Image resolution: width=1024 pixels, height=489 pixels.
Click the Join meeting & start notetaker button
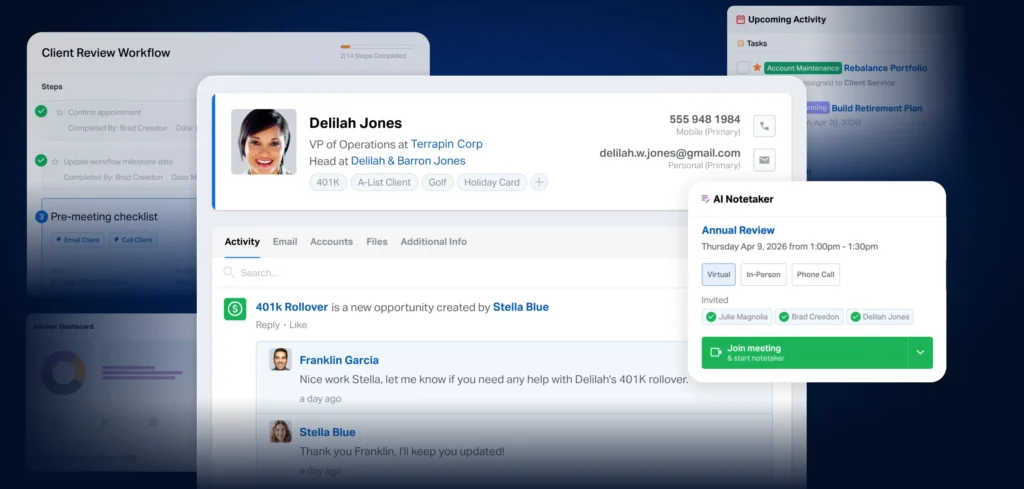click(805, 353)
